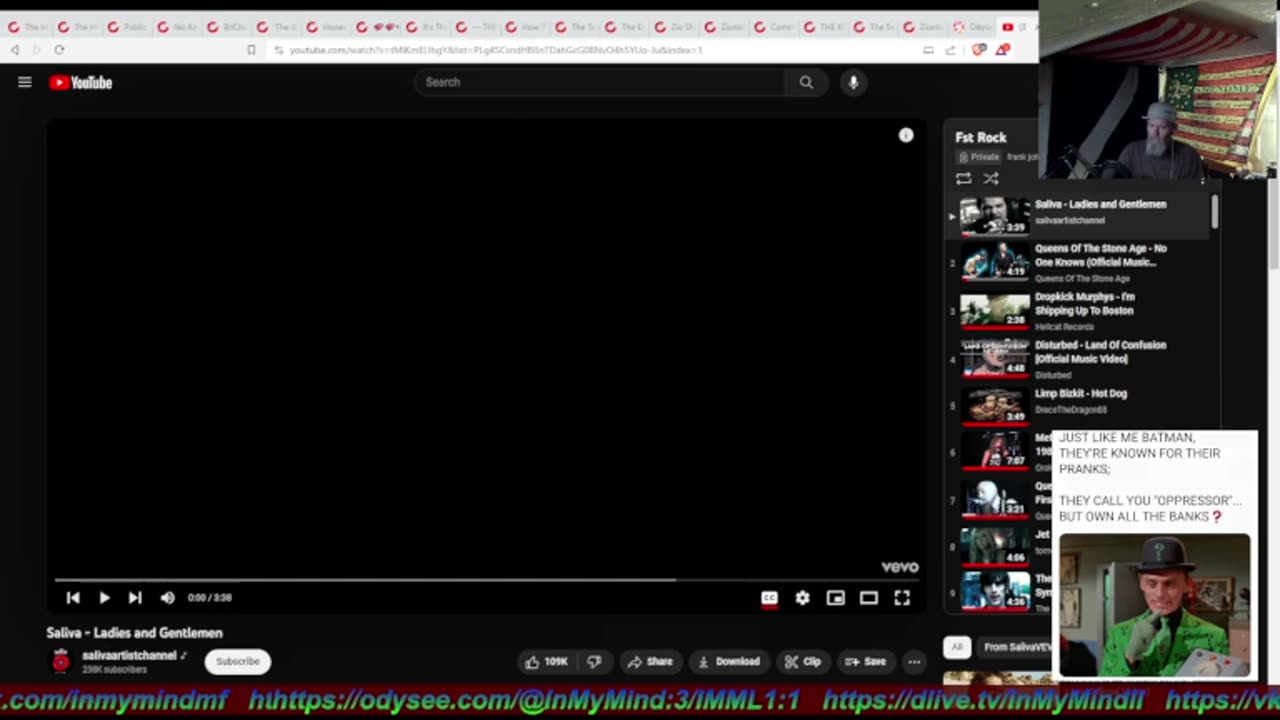Skip to the previous video
Viewport: 1280px width, 720px height.
point(73,598)
